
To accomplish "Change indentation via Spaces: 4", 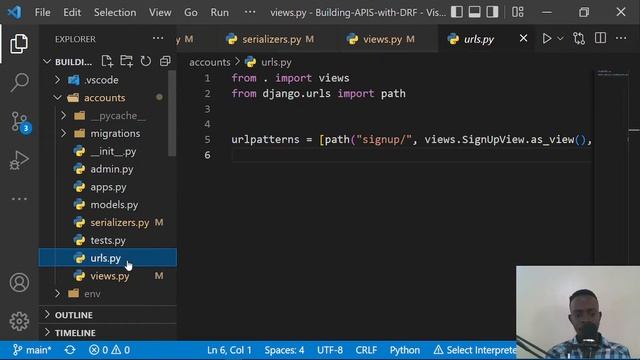I will 284,350.
